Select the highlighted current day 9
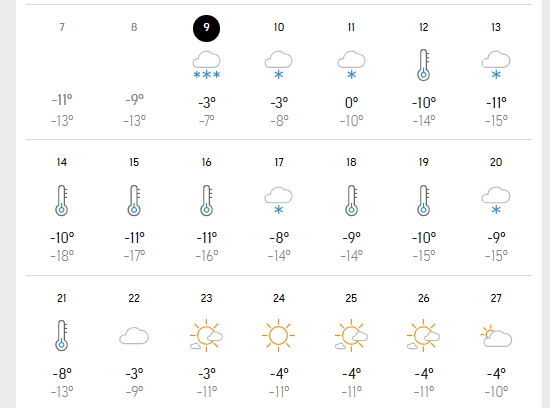The width and height of the screenshot is (550, 408). click(x=207, y=28)
